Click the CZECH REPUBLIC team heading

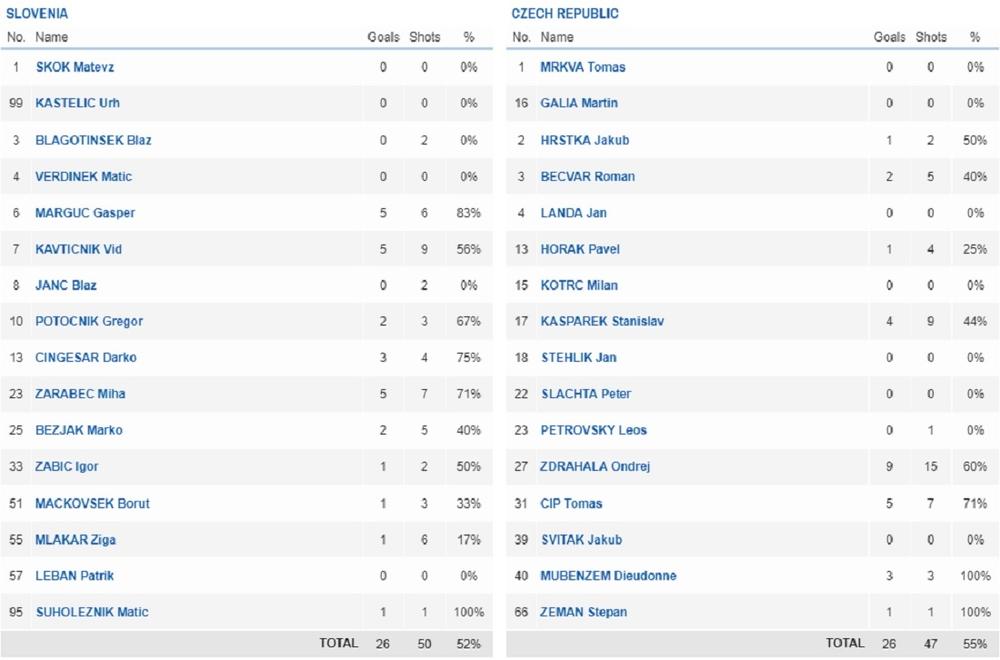pyautogui.click(x=565, y=14)
